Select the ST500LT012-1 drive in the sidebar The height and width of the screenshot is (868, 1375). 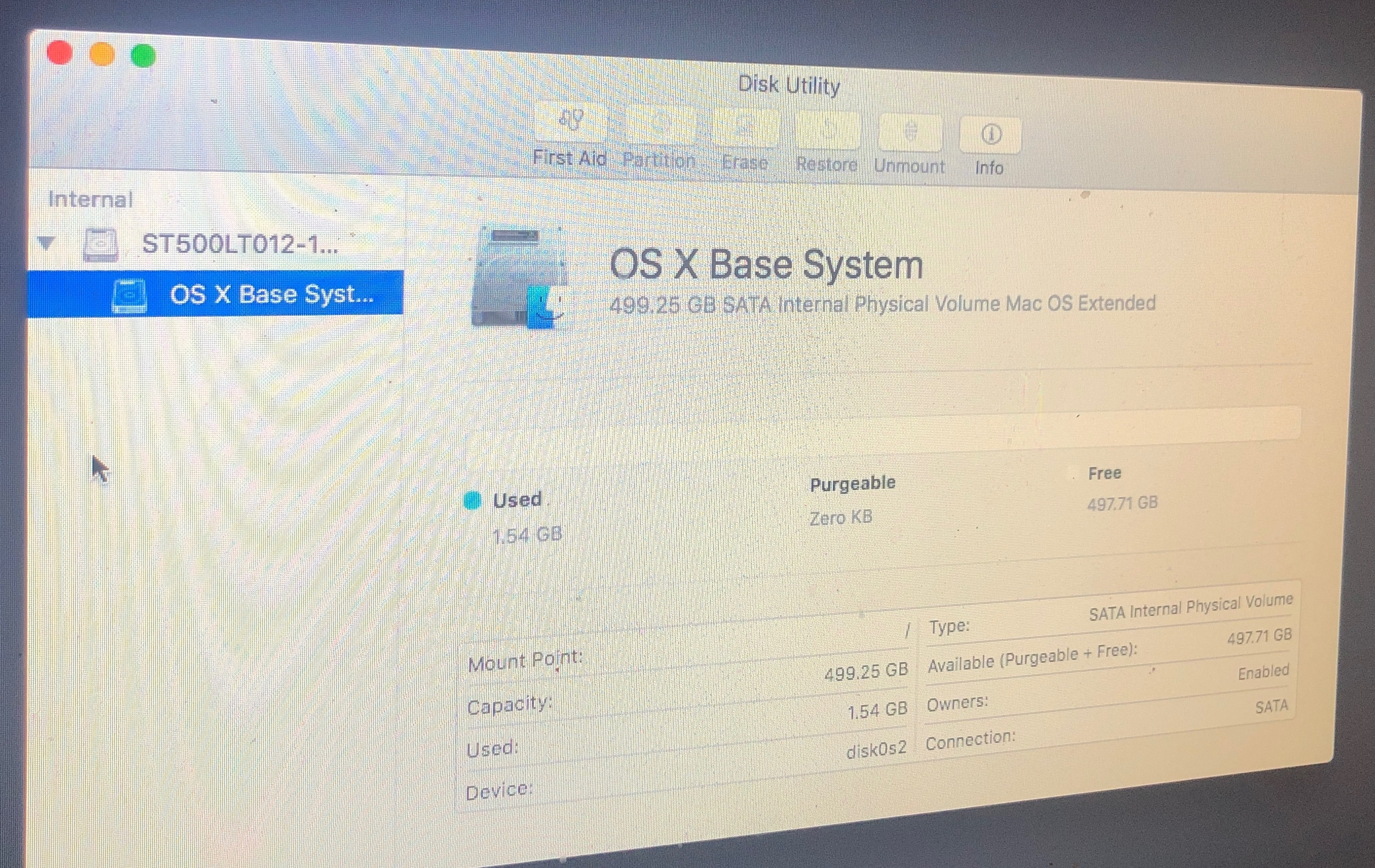(x=240, y=245)
